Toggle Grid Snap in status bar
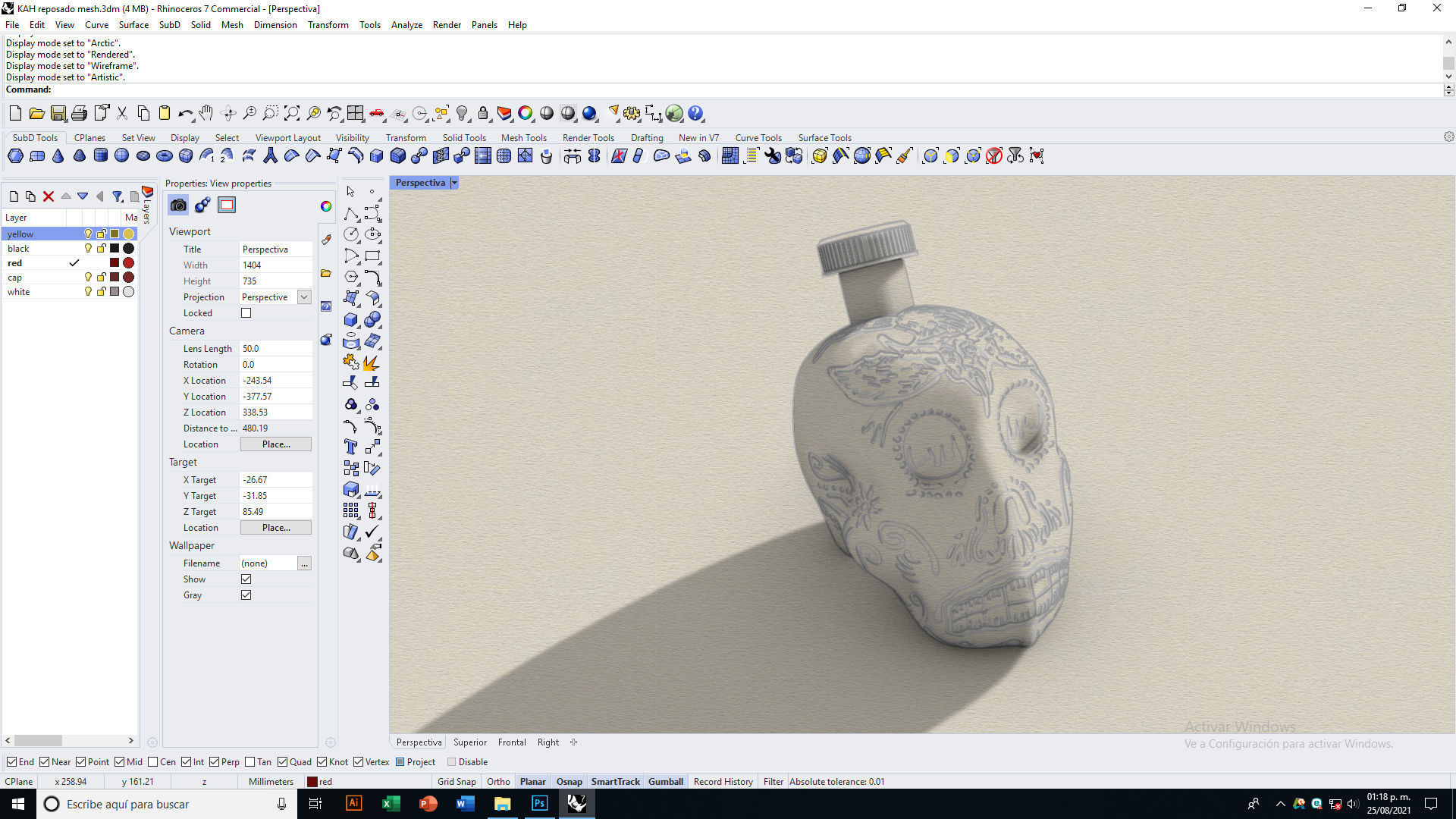The width and height of the screenshot is (1456, 819). click(457, 782)
